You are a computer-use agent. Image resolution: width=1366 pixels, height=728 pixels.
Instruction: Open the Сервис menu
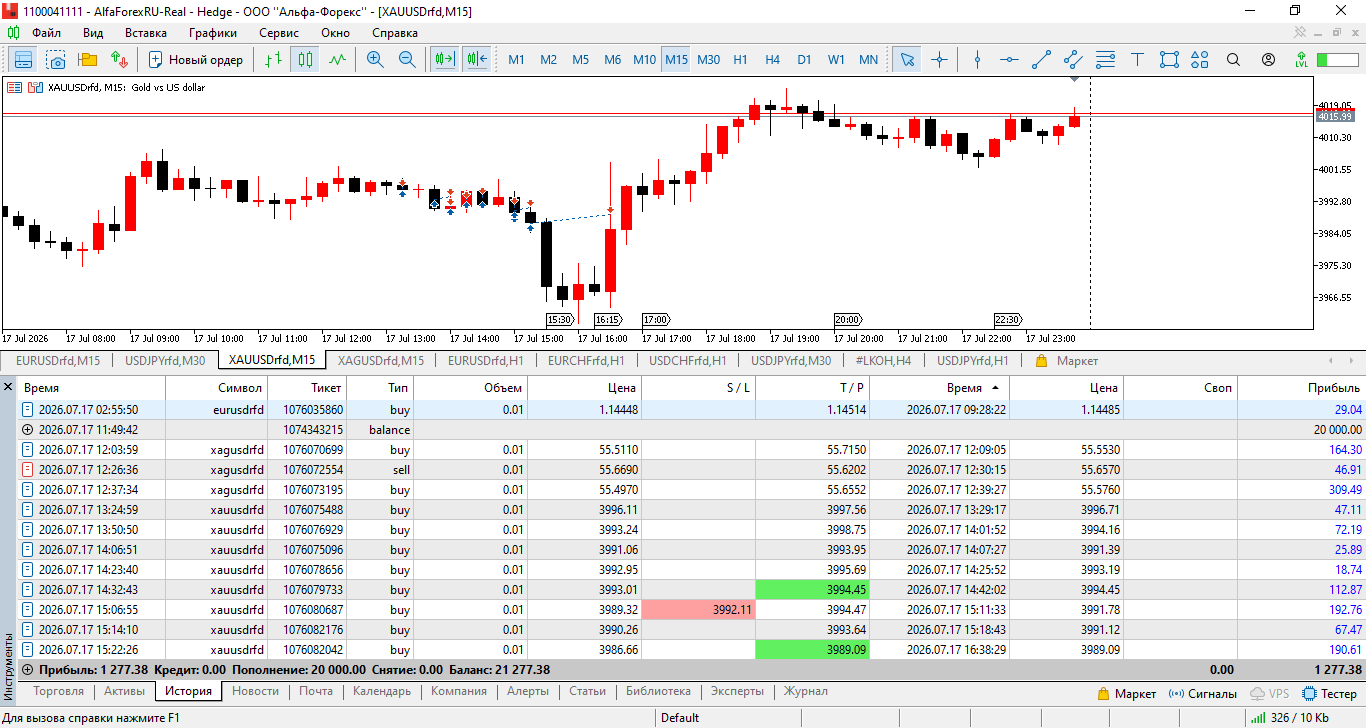(279, 33)
